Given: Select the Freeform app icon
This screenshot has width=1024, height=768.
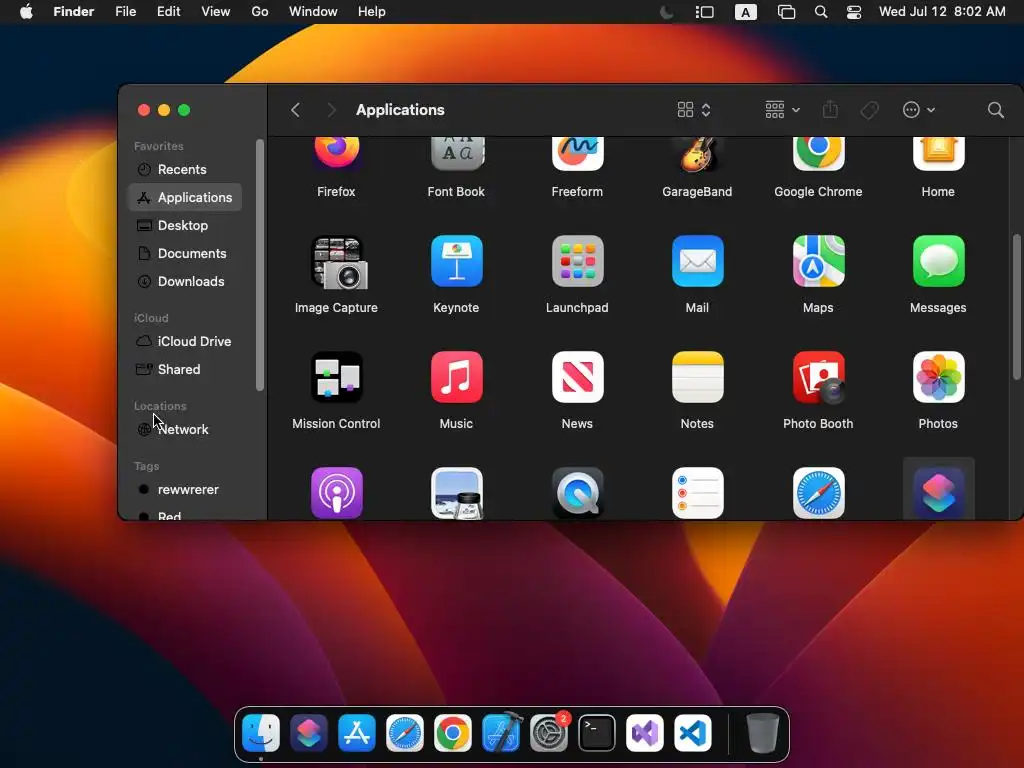Looking at the screenshot, I should (x=577, y=153).
